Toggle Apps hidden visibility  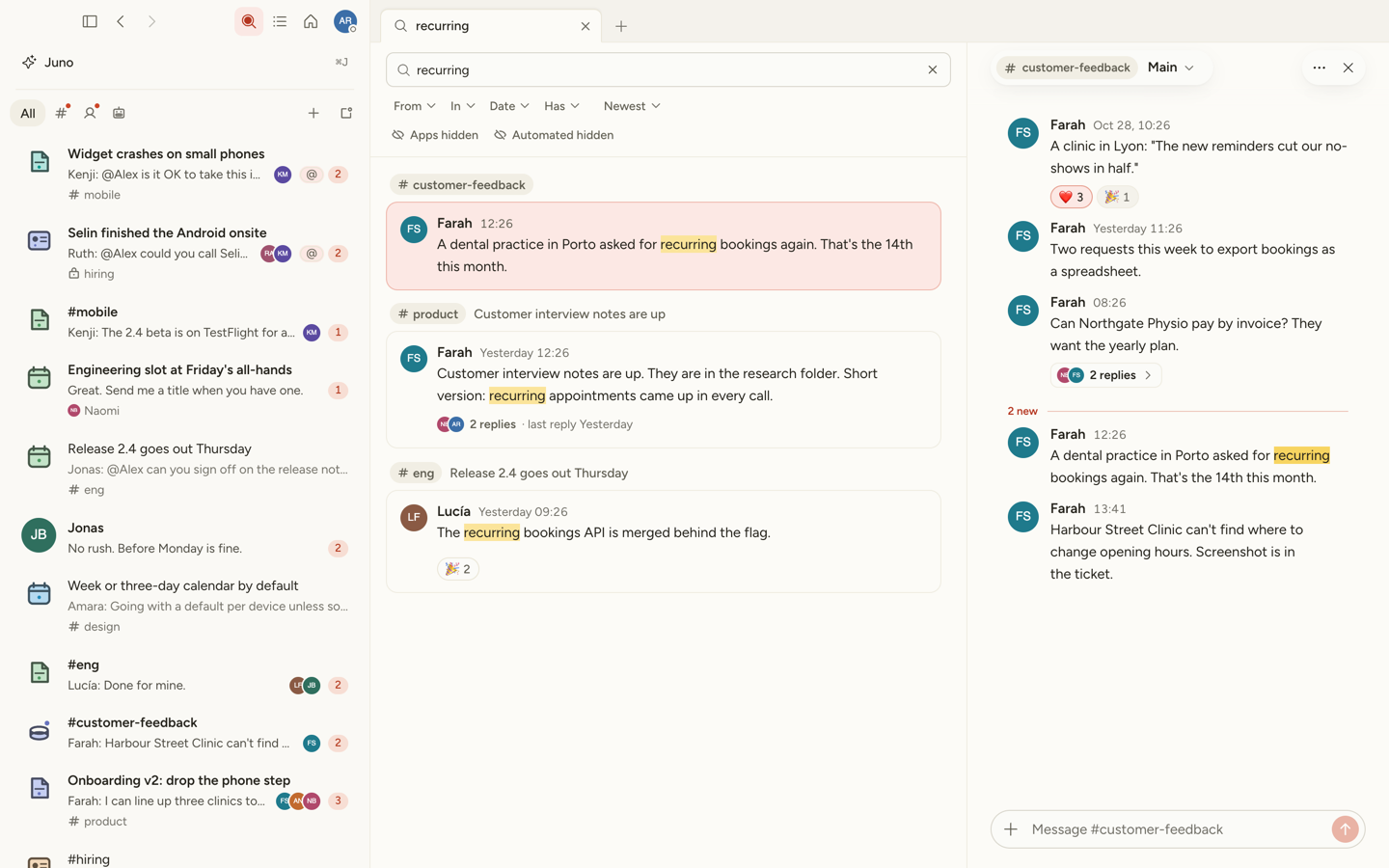pos(435,135)
